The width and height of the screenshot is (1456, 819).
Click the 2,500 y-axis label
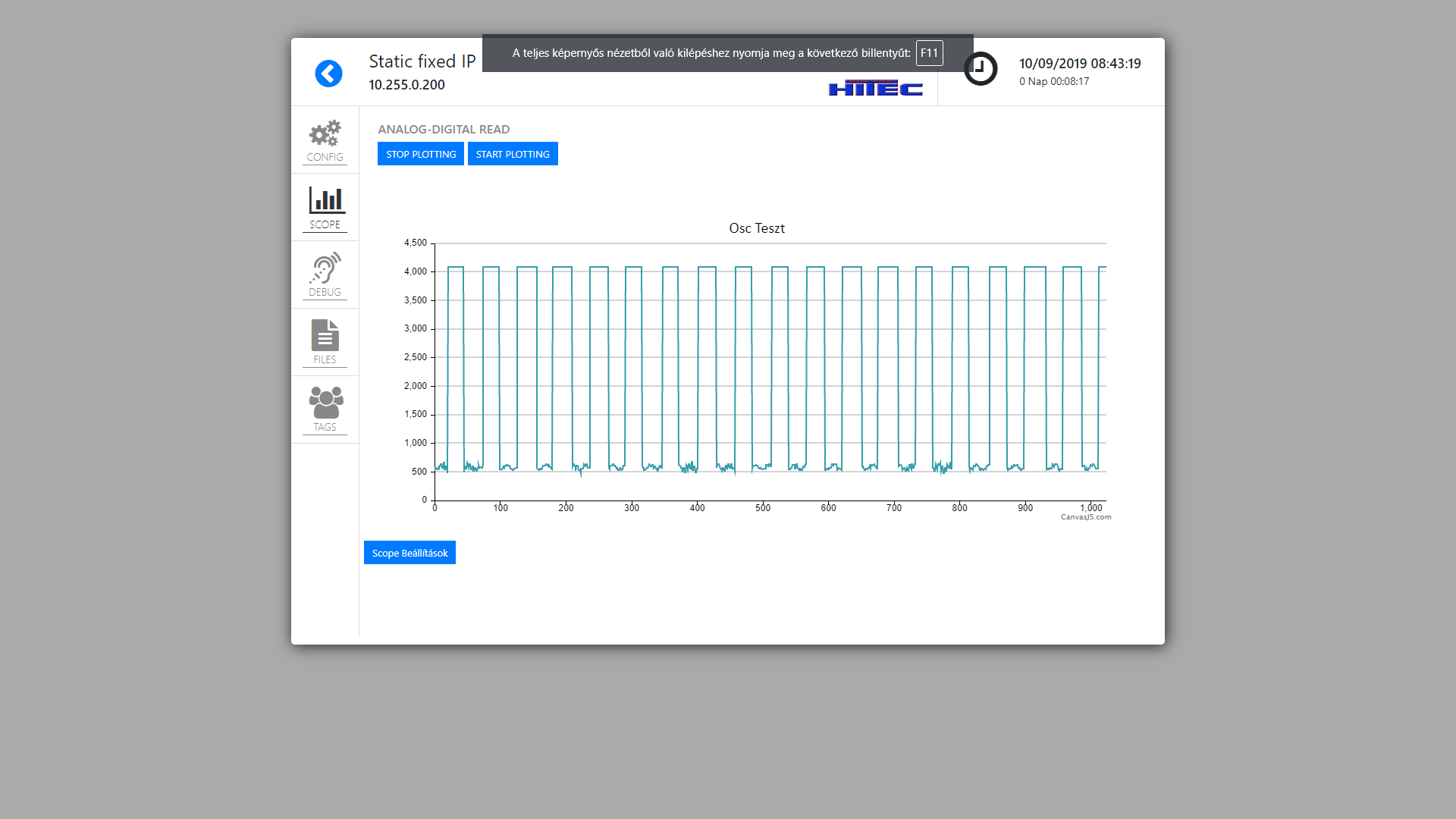416,357
